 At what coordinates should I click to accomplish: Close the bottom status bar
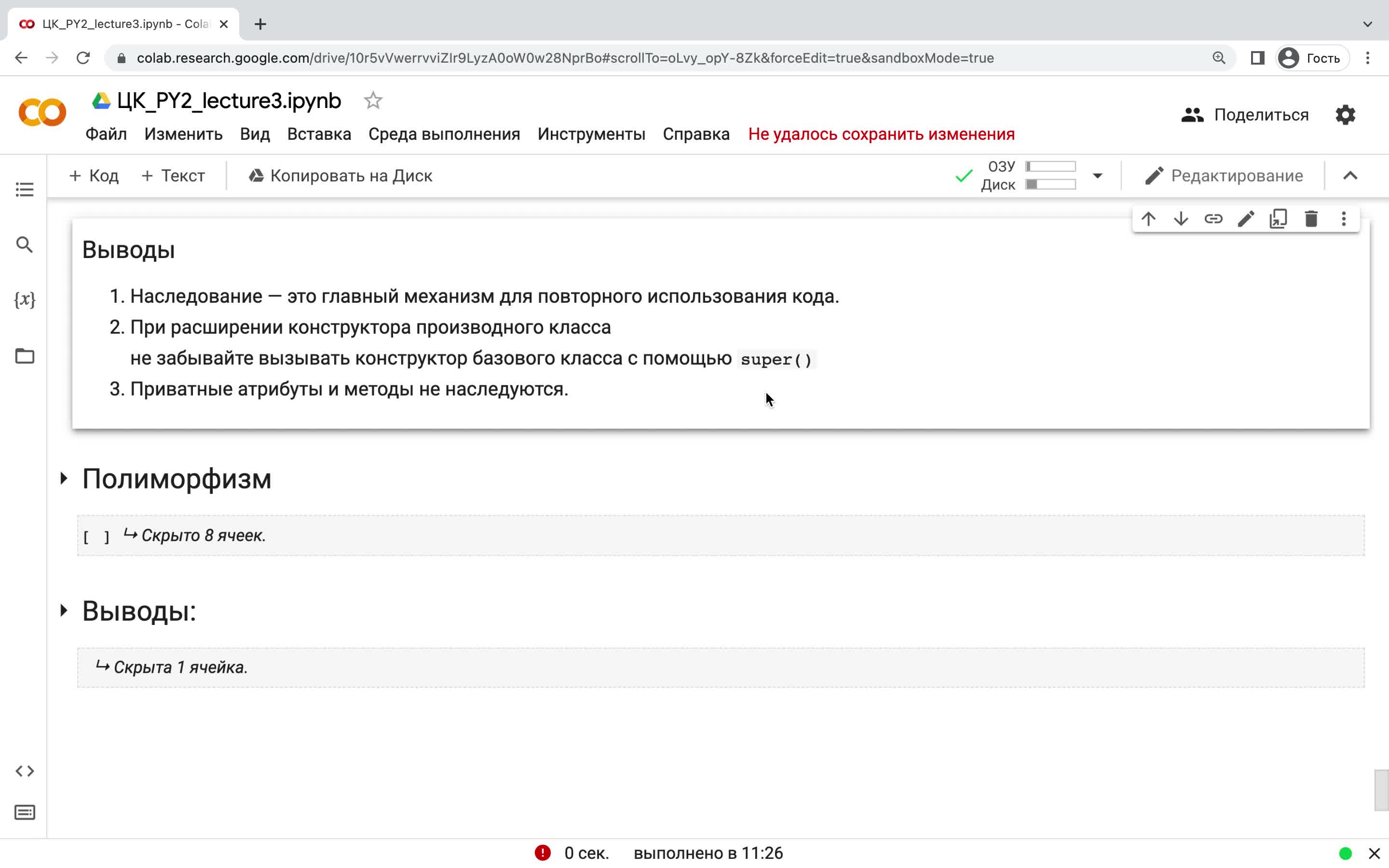pos(1375,854)
